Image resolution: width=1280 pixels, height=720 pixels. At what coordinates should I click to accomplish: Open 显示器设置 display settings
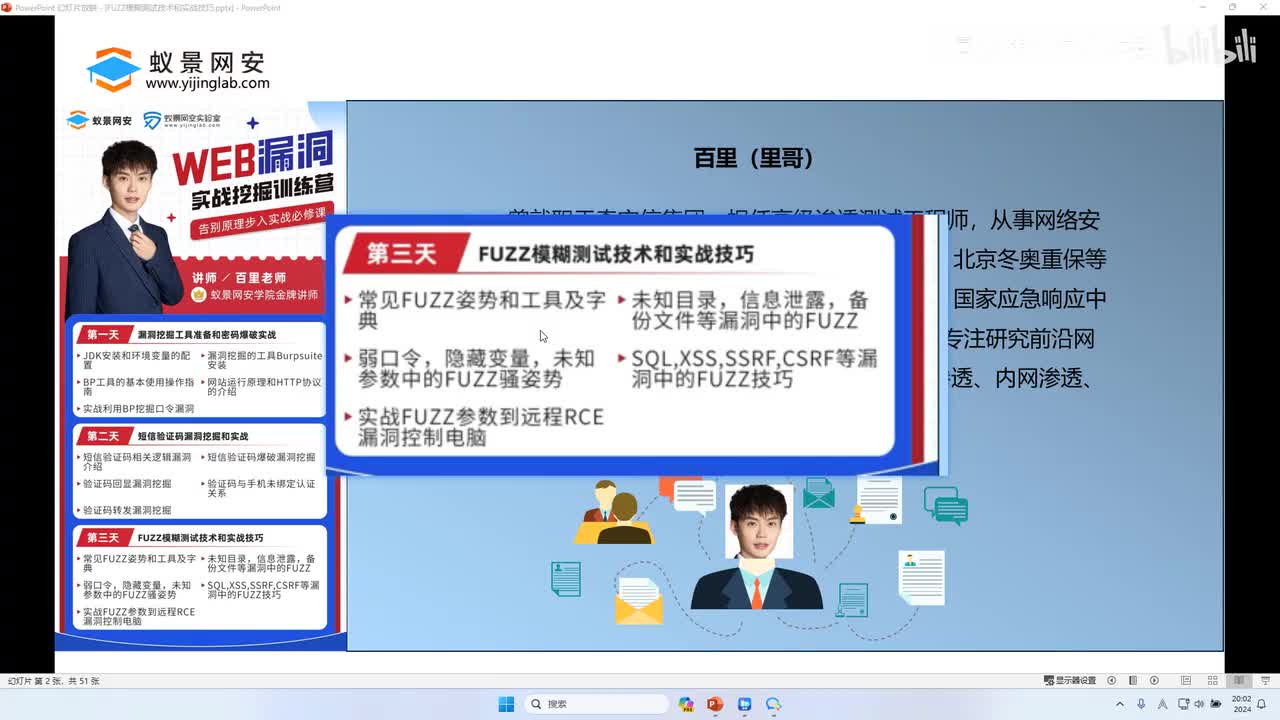[1070, 681]
